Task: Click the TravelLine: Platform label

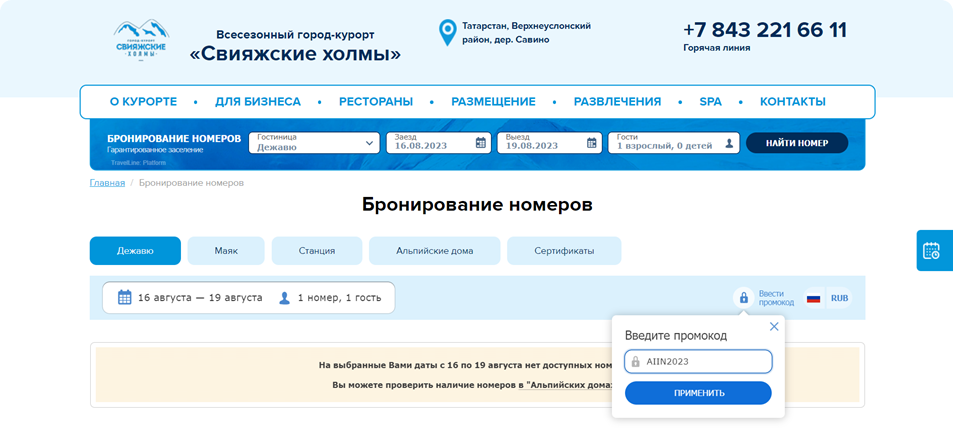Action: click(x=138, y=163)
